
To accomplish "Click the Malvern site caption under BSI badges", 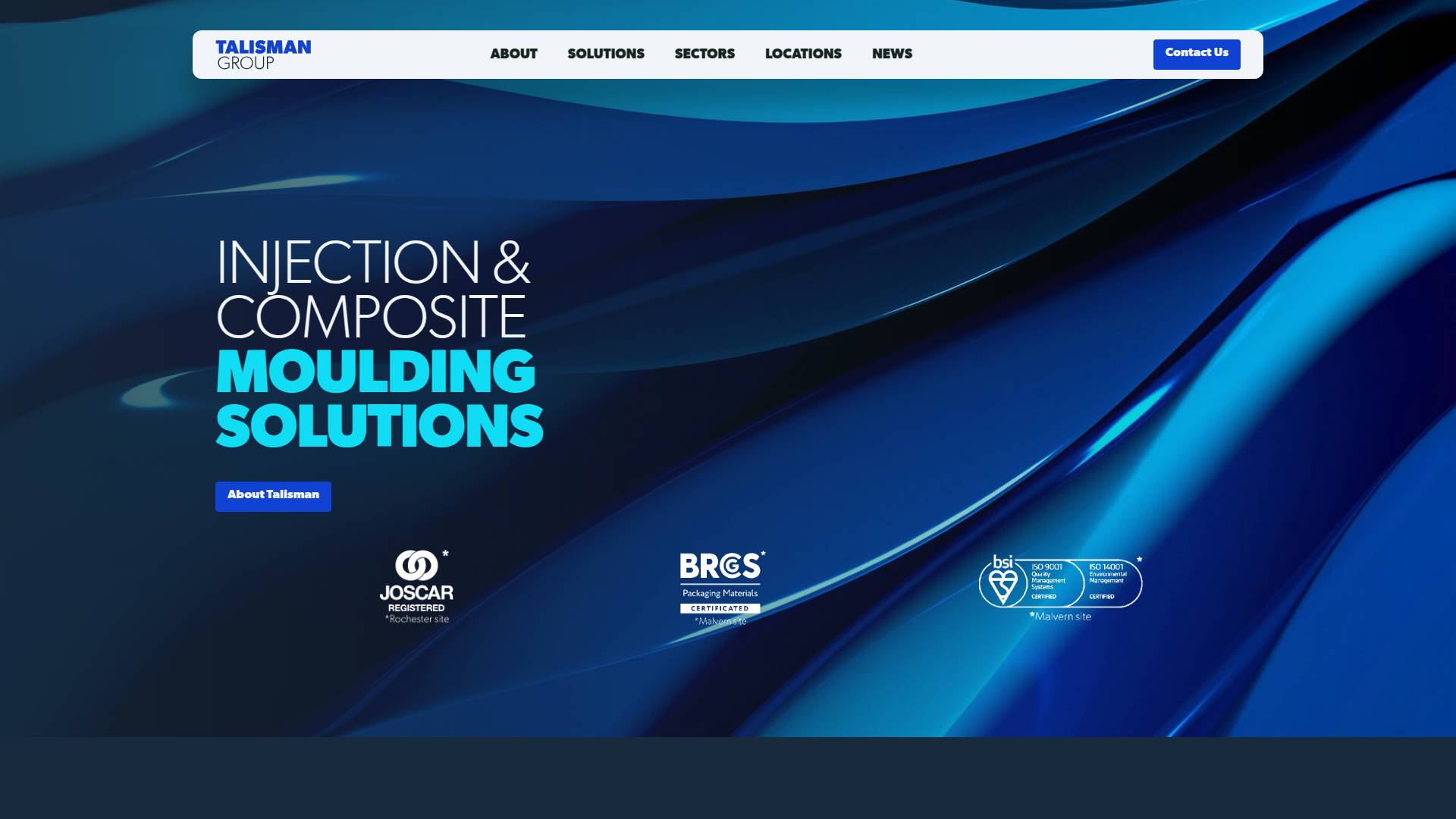I will [1062, 617].
